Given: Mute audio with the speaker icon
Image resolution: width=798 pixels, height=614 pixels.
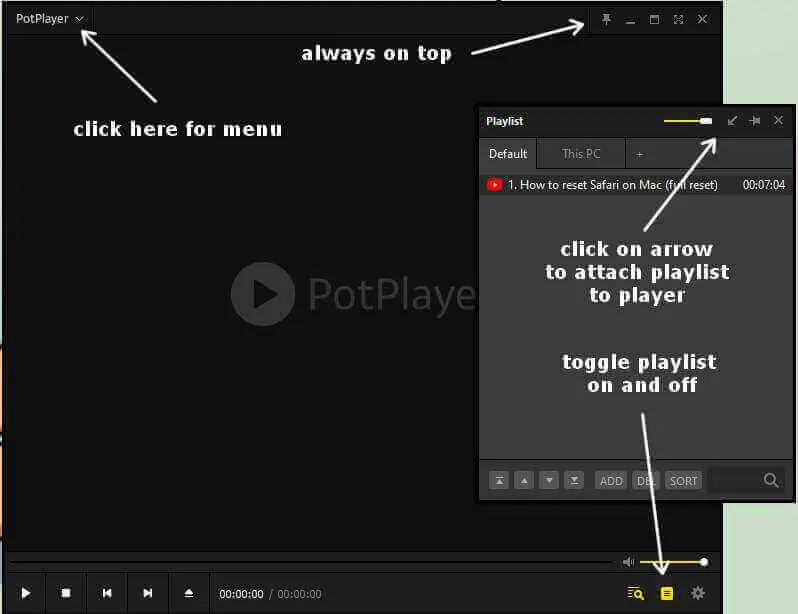Looking at the screenshot, I should point(629,562).
